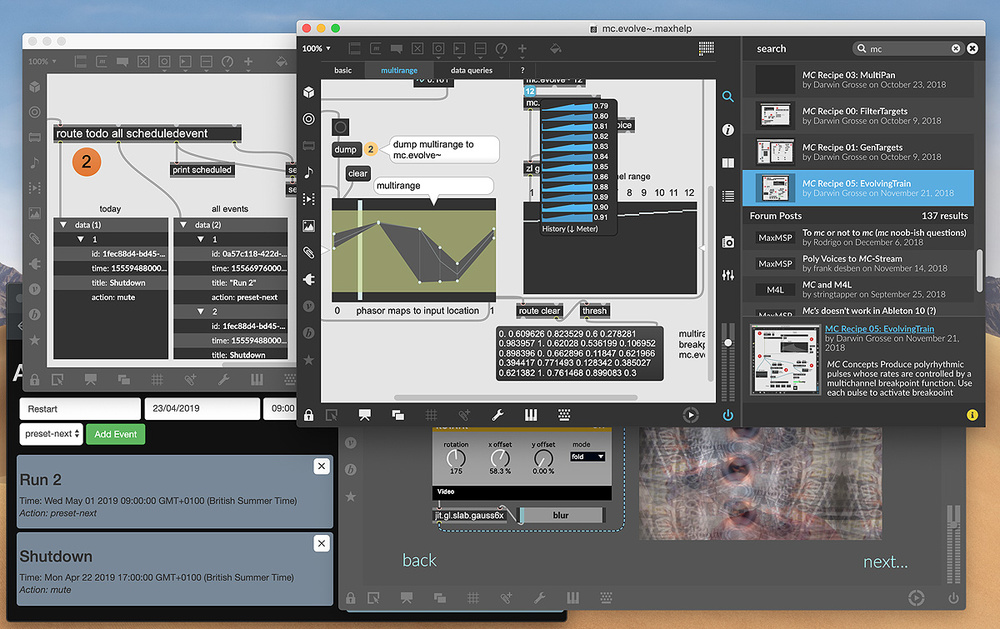Screen dimensions: 1000x629
Task: Open the preset-next action dropdown
Action: click(x=50, y=434)
